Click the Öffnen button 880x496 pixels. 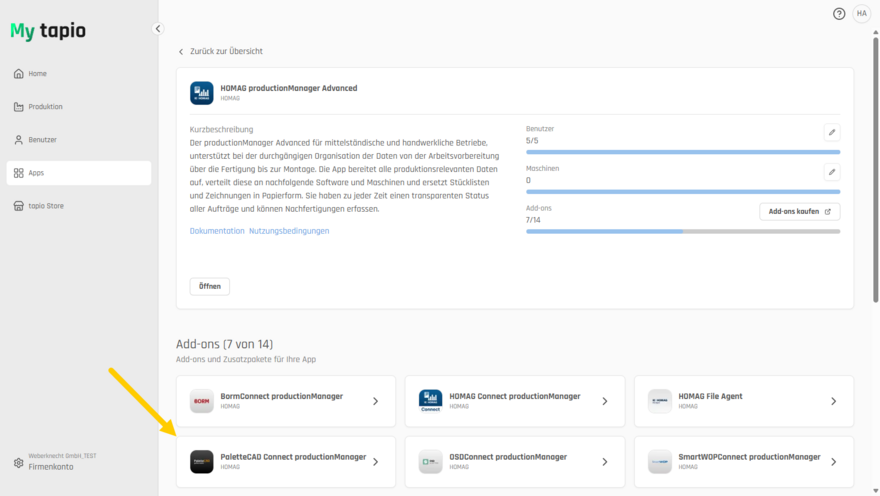(x=209, y=286)
